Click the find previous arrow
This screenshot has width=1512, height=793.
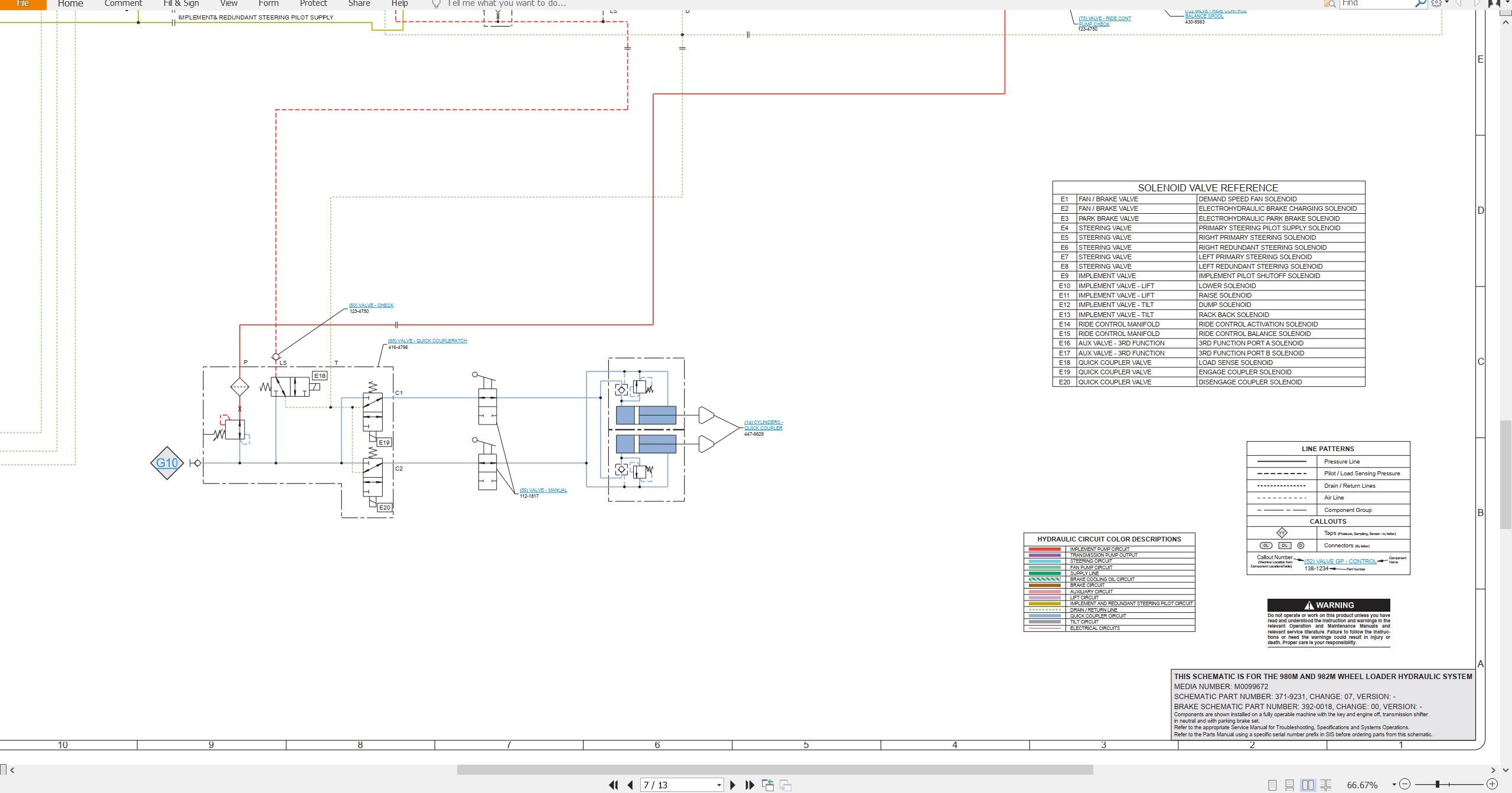tap(1458, 3)
